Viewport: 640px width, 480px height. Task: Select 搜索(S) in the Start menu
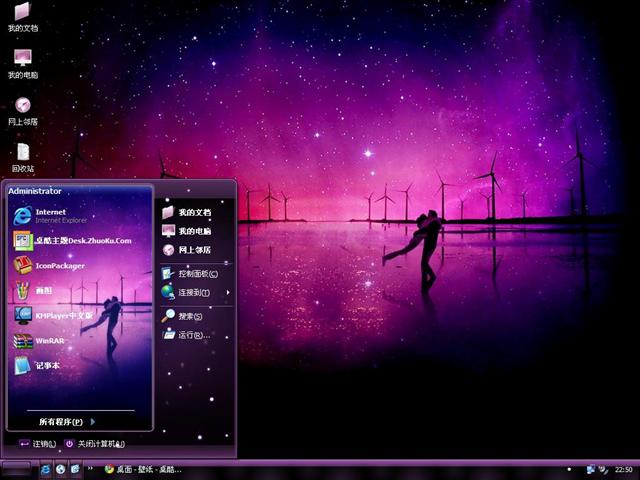pyautogui.click(x=189, y=316)
